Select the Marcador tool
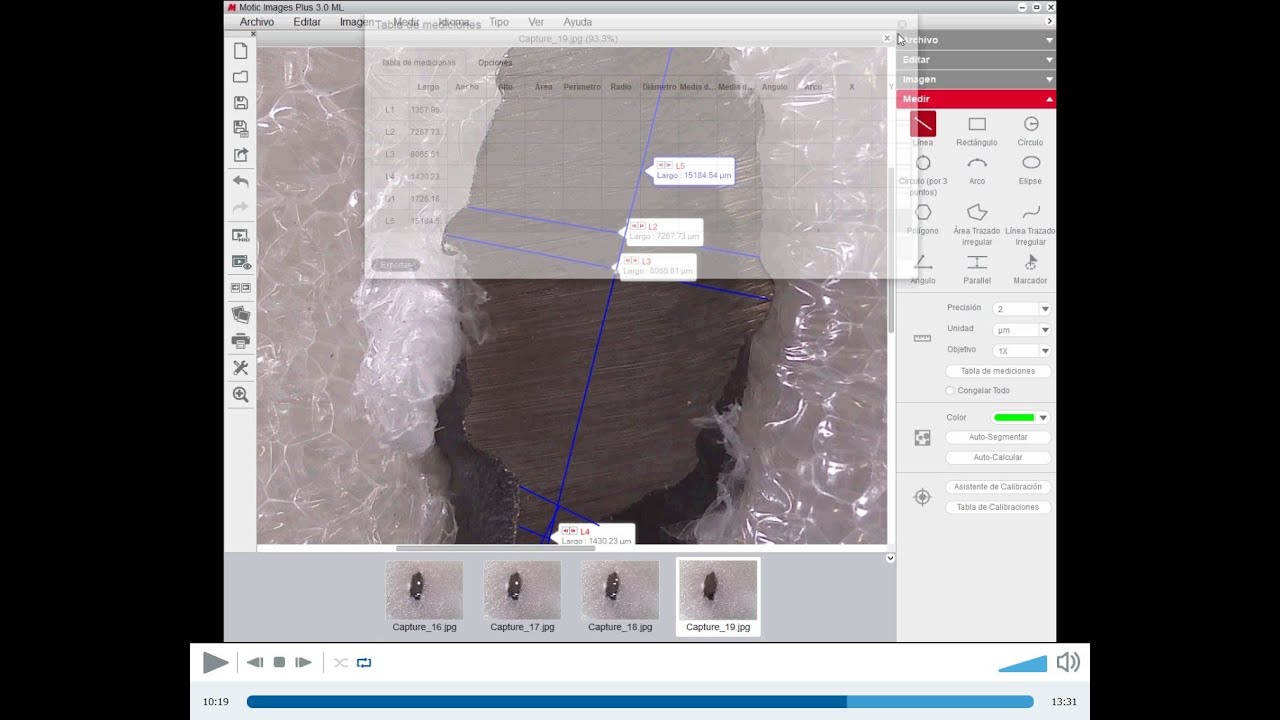 pos(1031,262)
